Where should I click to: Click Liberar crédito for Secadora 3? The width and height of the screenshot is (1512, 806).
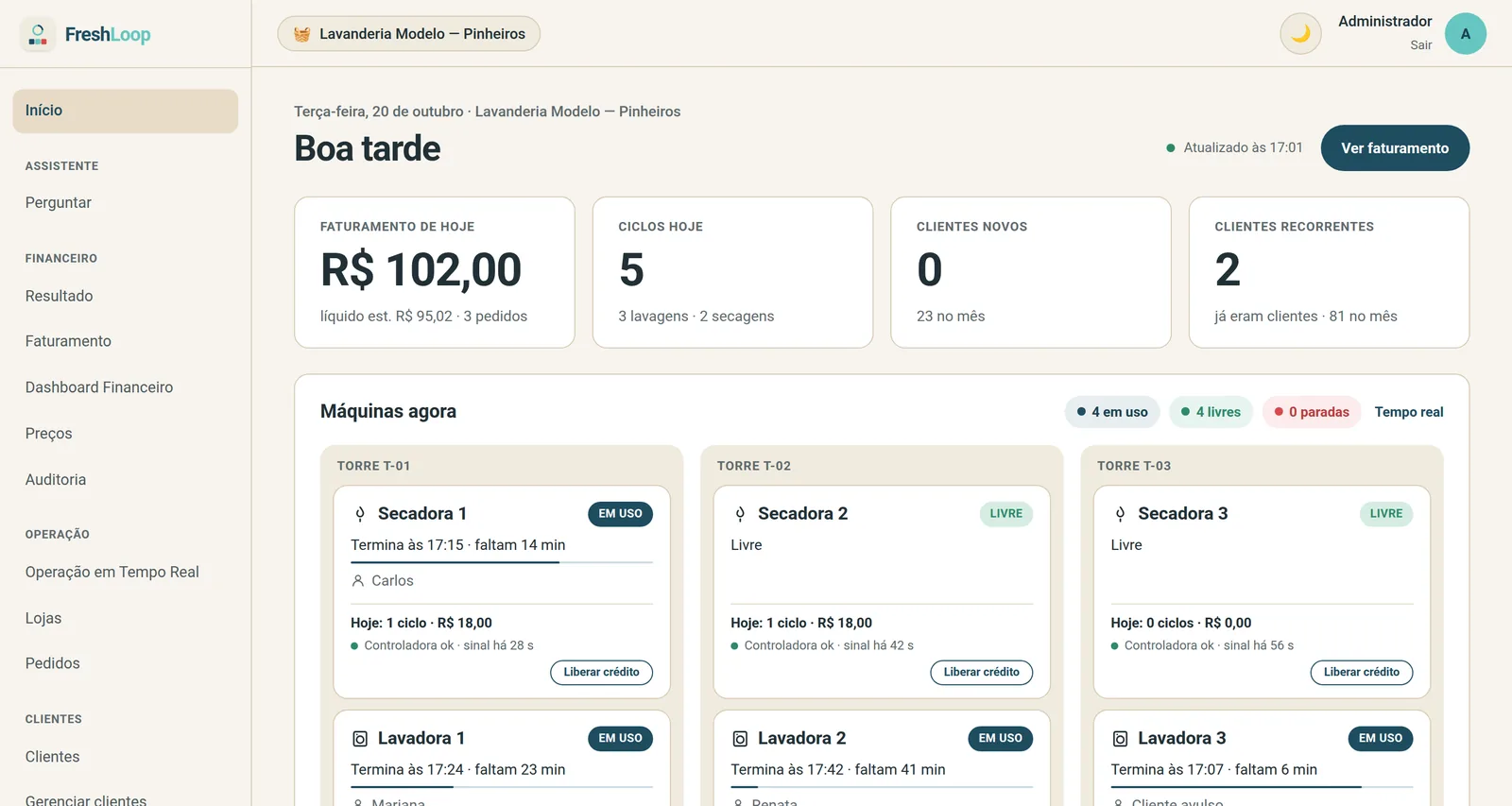[1362, 673]
